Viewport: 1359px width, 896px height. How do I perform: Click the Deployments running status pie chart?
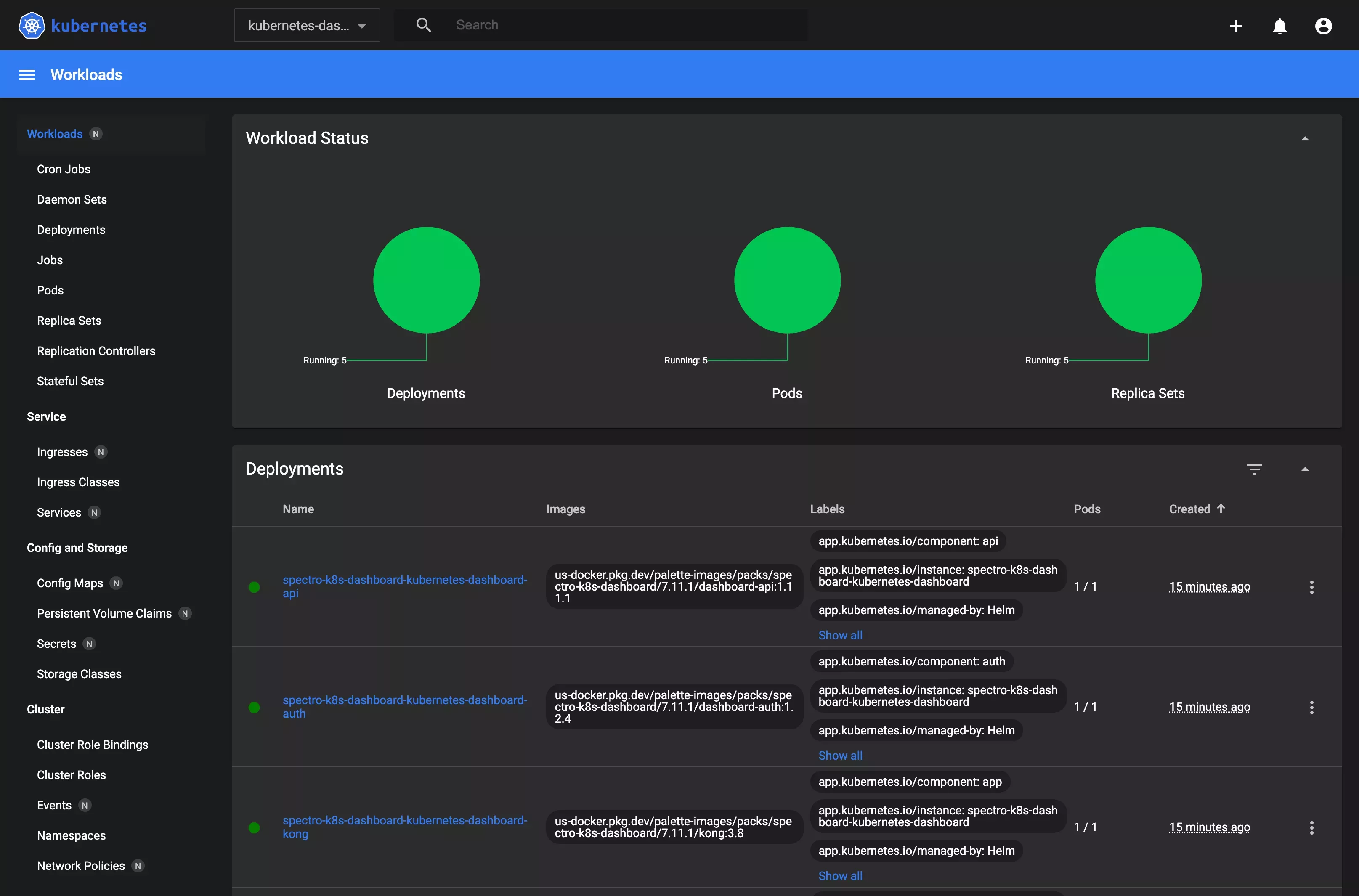pyautogui.click(x=426, y=279)
